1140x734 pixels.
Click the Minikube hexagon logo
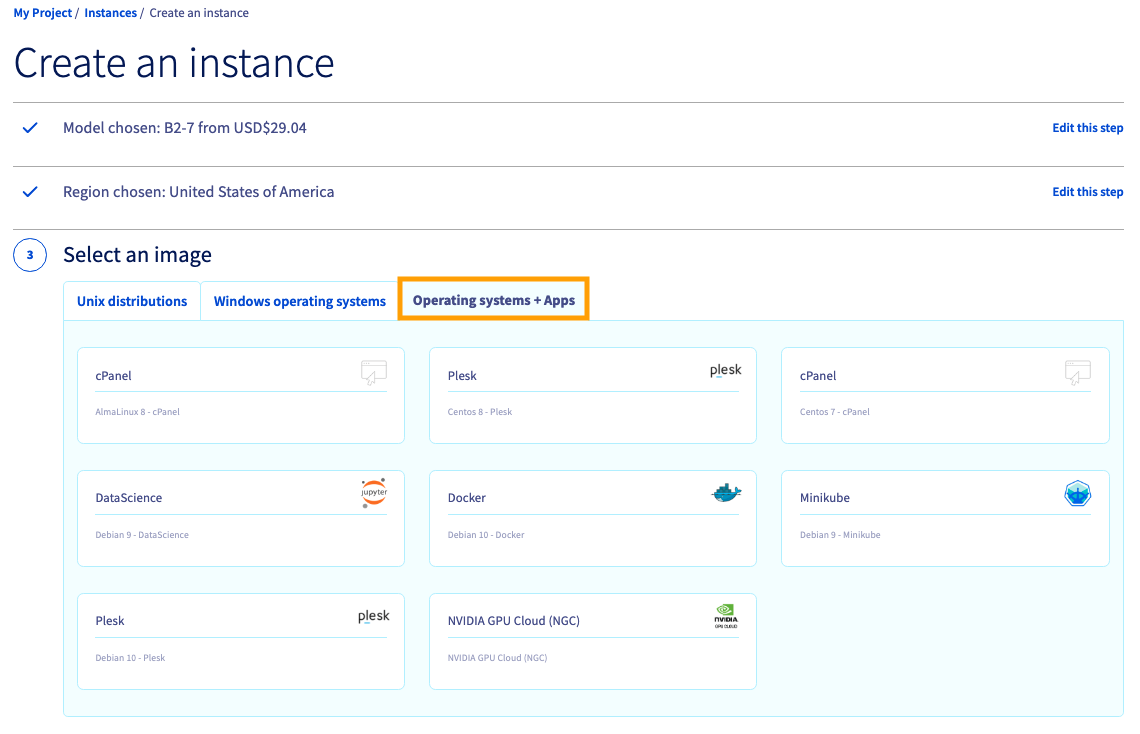[x=1077, y=493]
